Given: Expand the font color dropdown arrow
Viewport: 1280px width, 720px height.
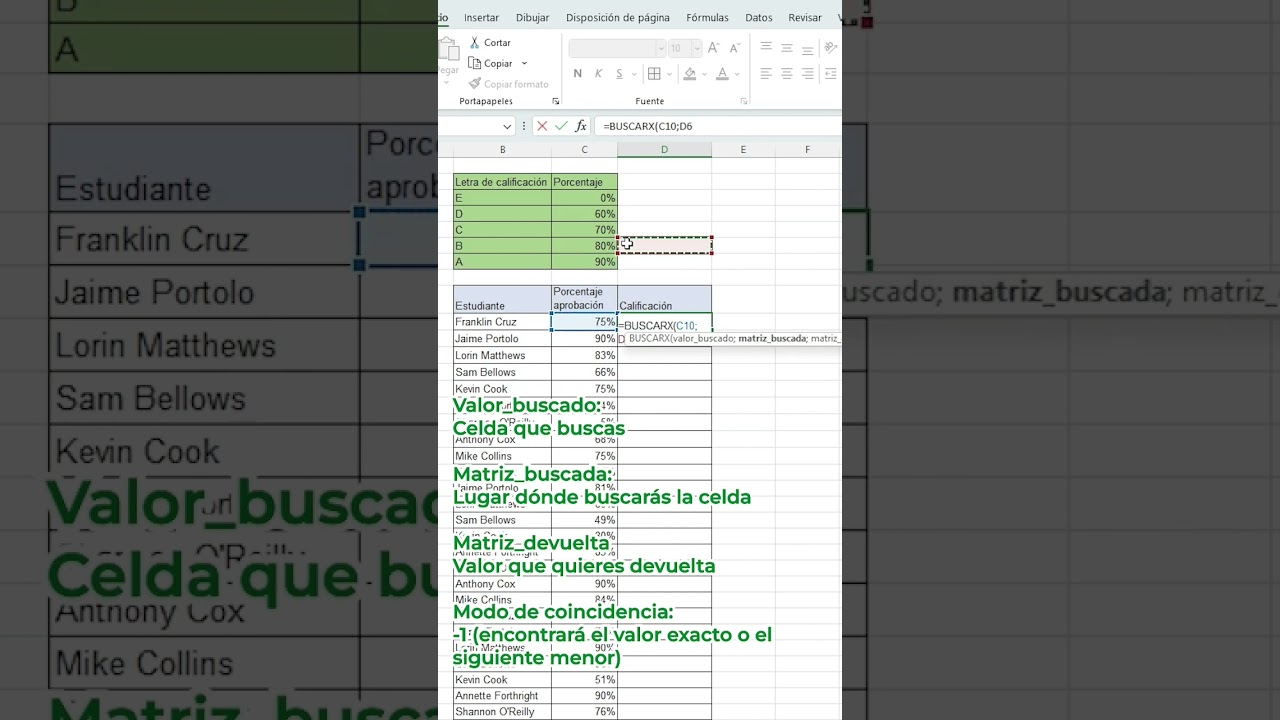Looking at the screenshot, I should point(739,74).
